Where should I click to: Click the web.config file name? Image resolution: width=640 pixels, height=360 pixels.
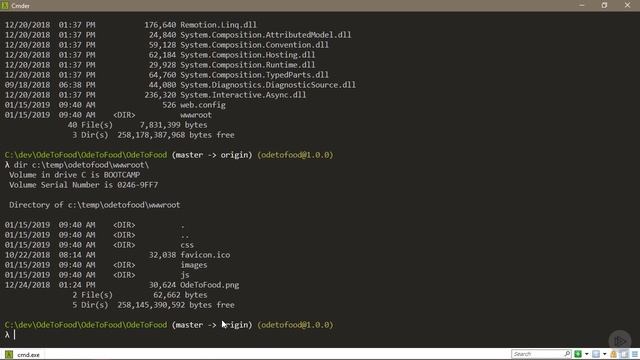point(203,105)
